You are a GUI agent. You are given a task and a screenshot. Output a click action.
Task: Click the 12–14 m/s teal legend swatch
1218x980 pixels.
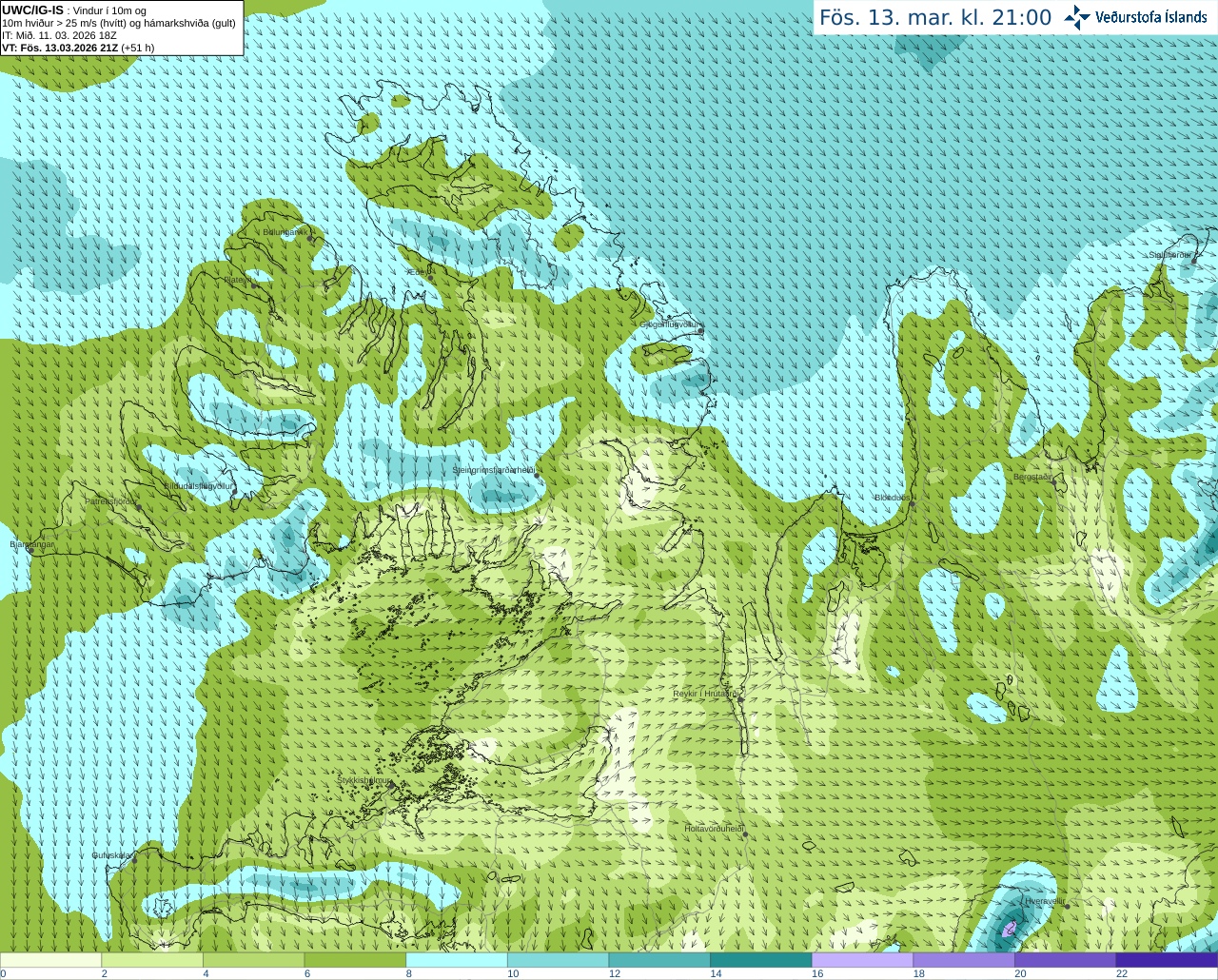659,960
